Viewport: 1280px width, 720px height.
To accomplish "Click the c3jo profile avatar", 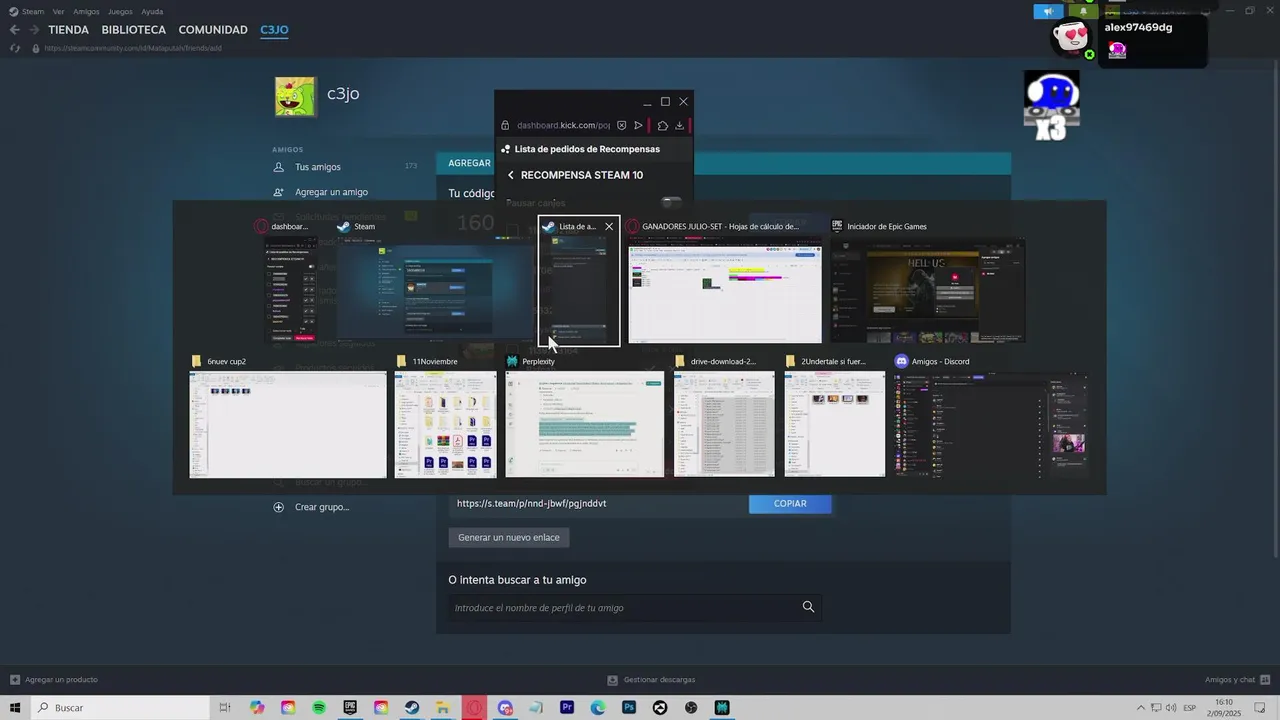I will point(295,96).
